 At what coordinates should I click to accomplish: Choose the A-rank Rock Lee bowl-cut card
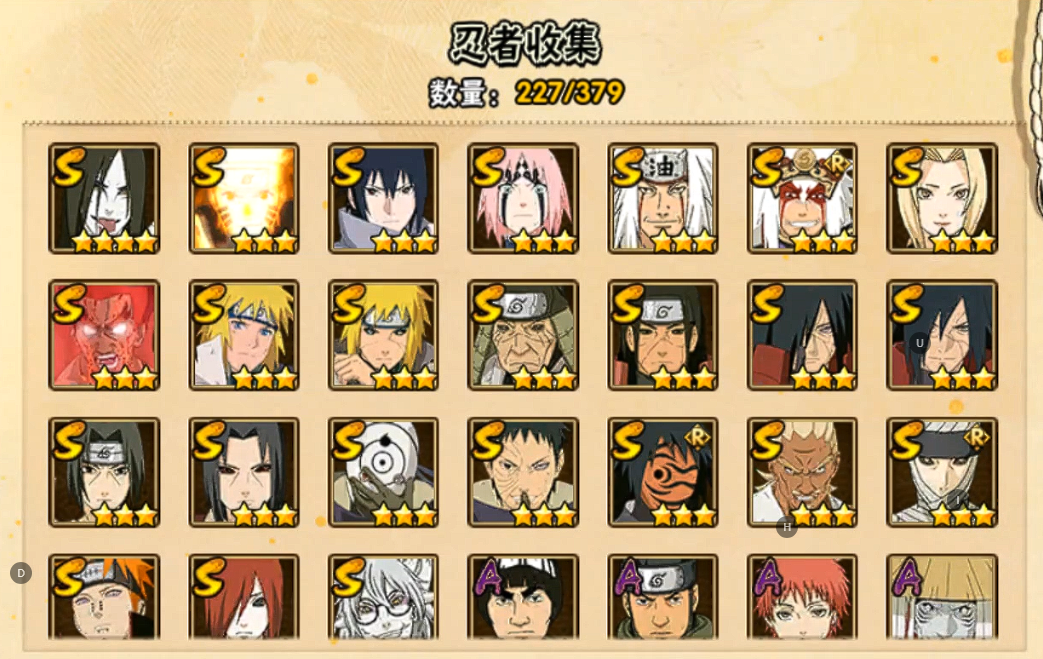pos(523,597)
